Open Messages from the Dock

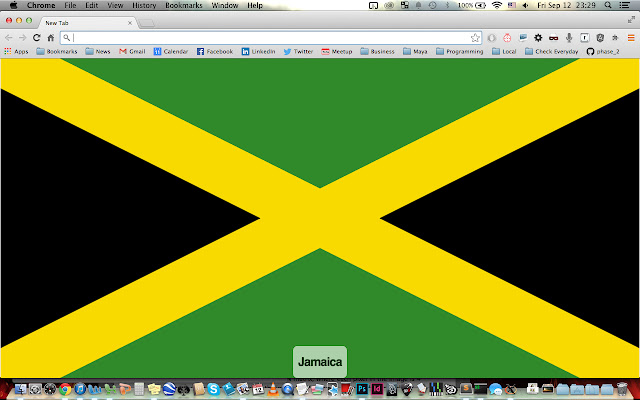click(496, 389)
